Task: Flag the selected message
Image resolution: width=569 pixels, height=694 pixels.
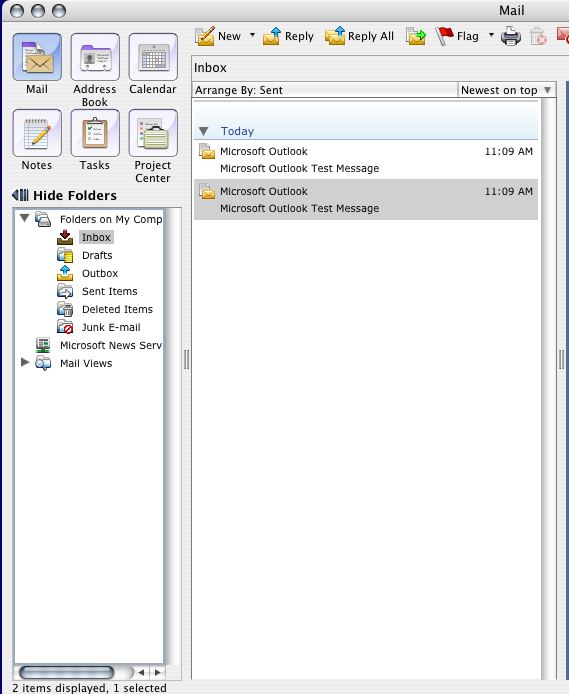Action: (458, 36)
